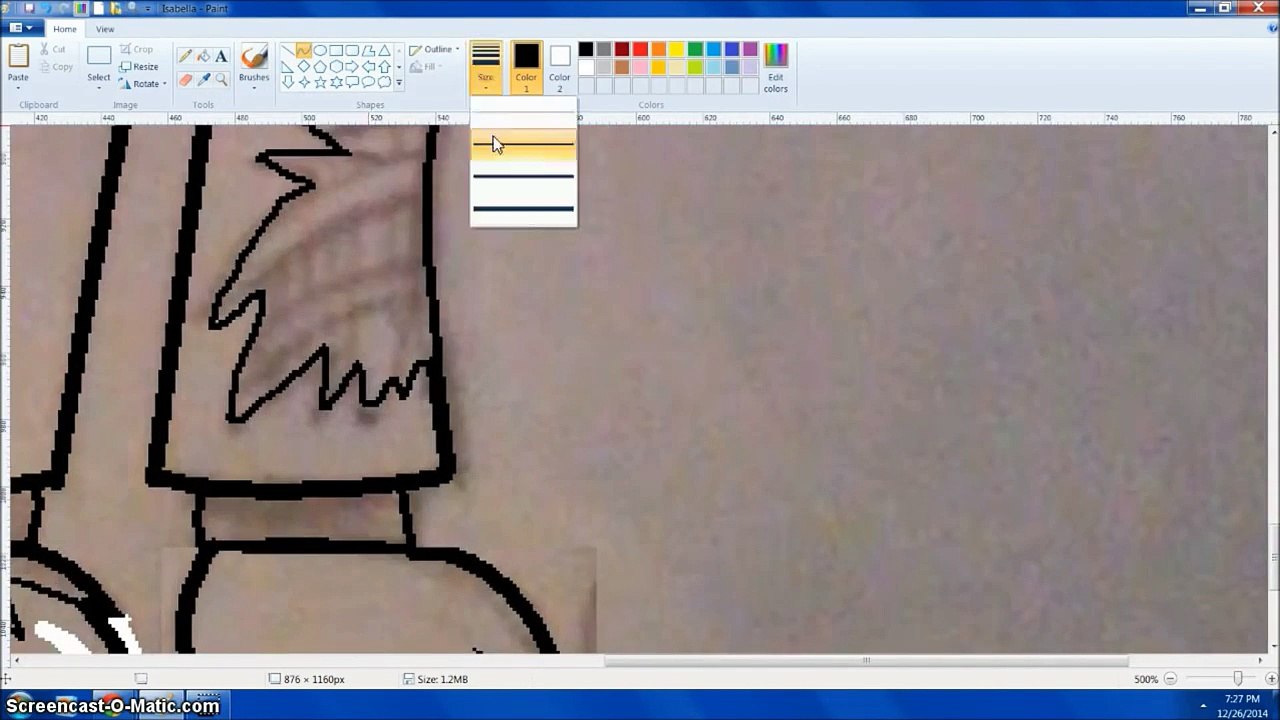
Task: Choose the Rounded rectangular callout shape
Action: 352,83
